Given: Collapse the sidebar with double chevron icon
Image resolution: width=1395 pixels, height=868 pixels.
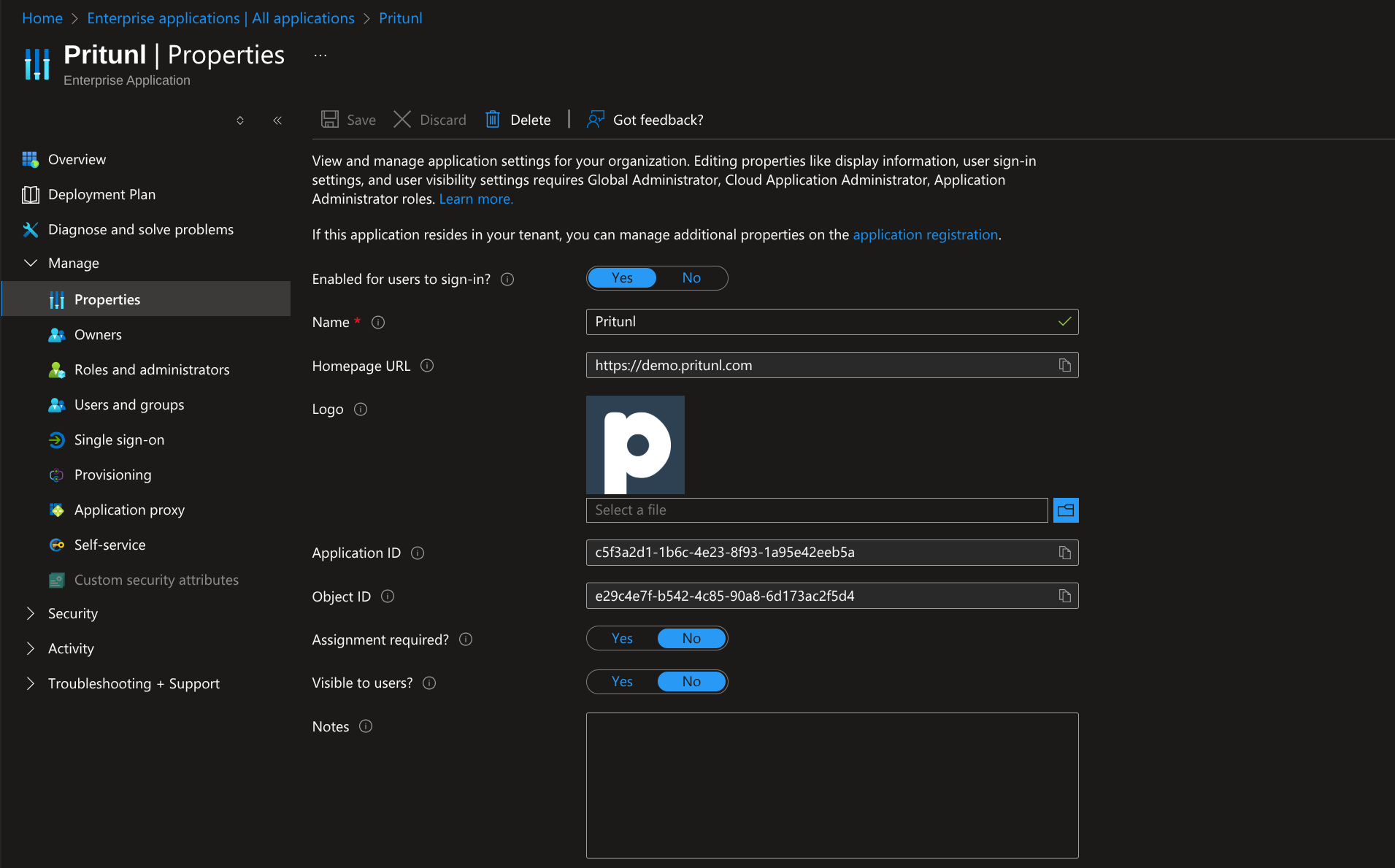Looking at the screenshot, I should coord(277,120).
